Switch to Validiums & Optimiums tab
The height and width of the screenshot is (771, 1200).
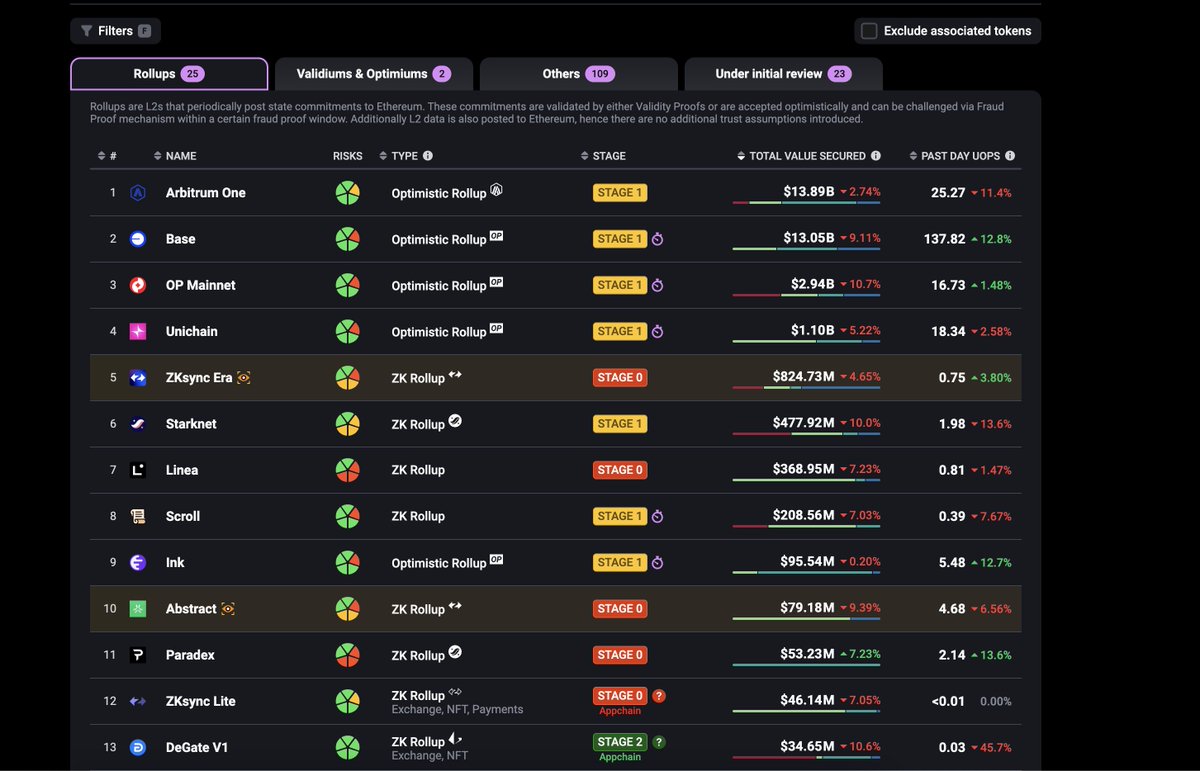(x=374, y=74)
